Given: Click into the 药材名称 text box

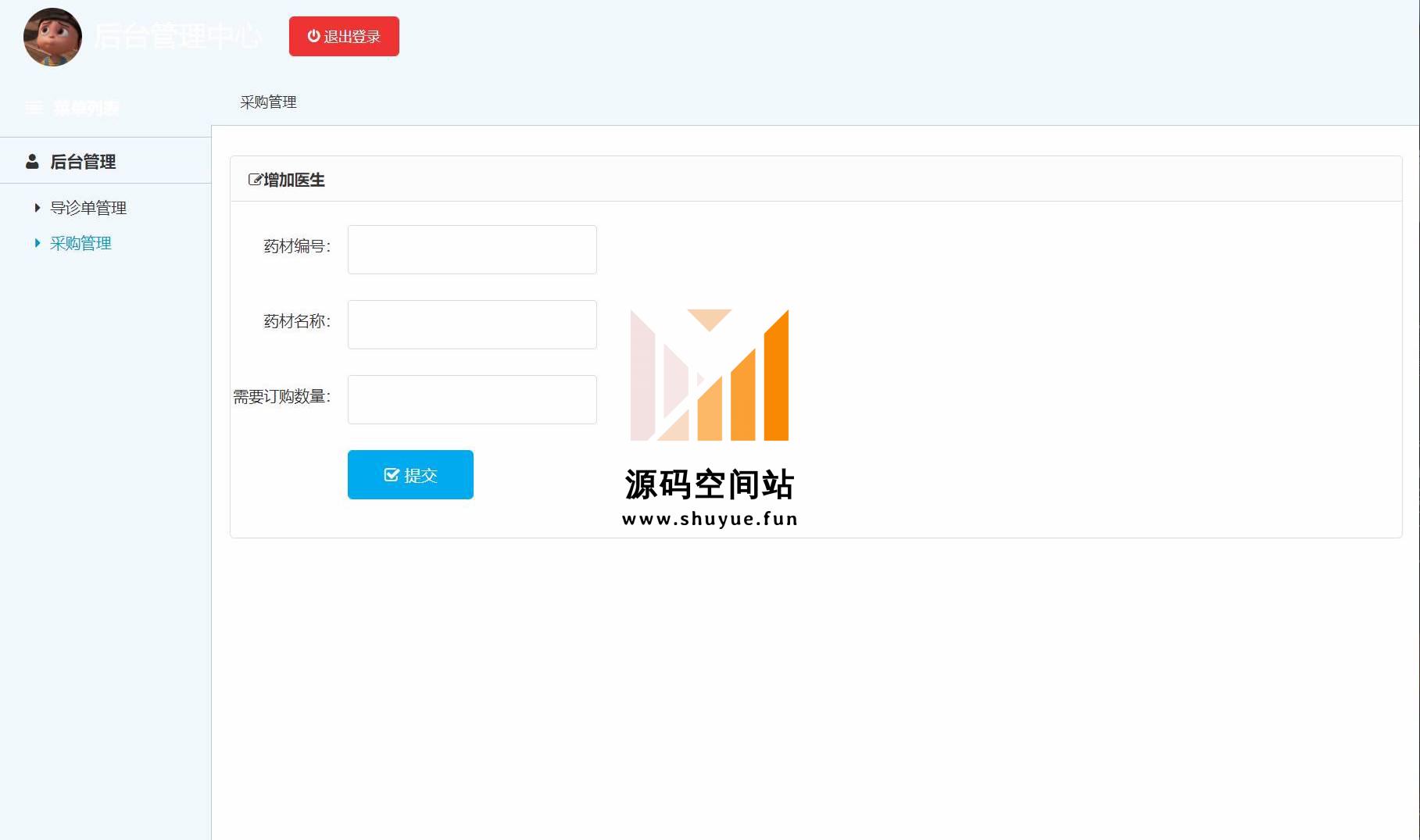Looking at the screenshot, I should pyautogui.click(x=472, y=324).
